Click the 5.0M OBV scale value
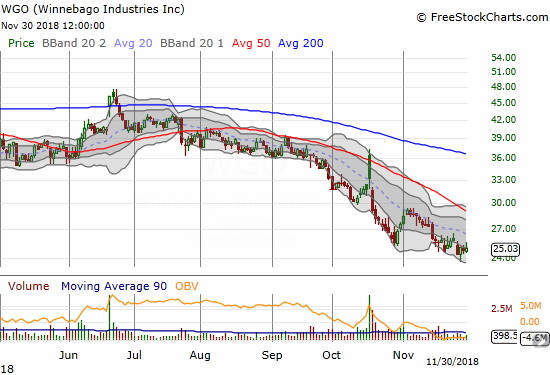The height and width of the screenshot is (375, 550). (531, 306)
